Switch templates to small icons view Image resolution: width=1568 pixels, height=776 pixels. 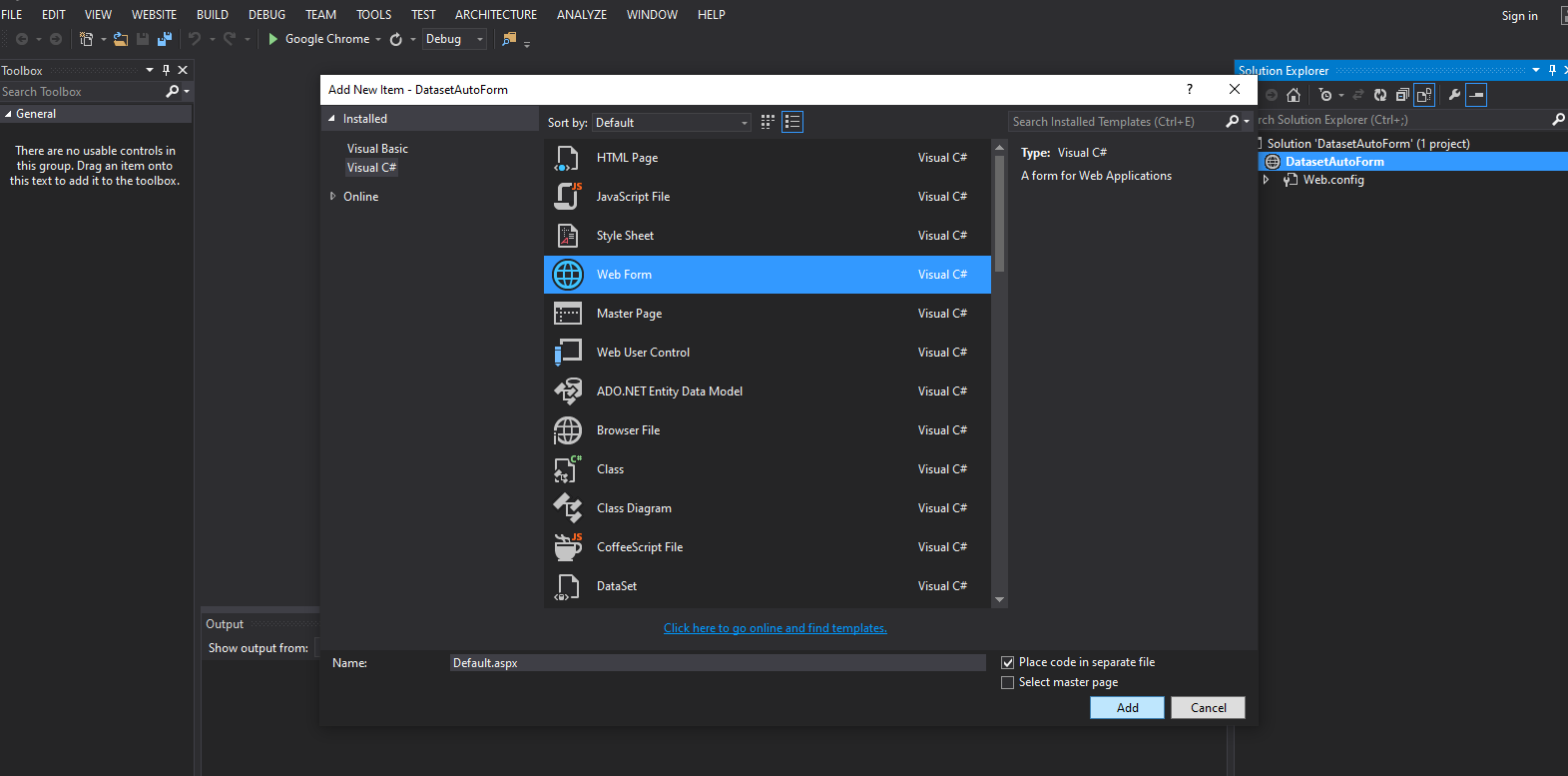768,122
